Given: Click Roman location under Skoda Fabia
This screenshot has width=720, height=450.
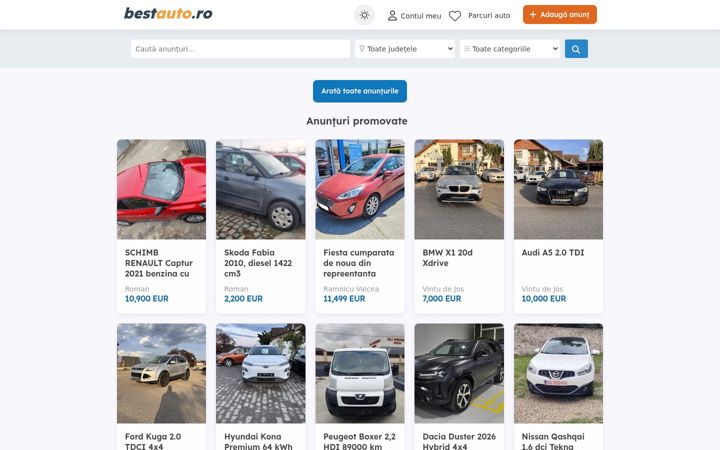Looking at the screenshot, I should [x=236, y=289].
